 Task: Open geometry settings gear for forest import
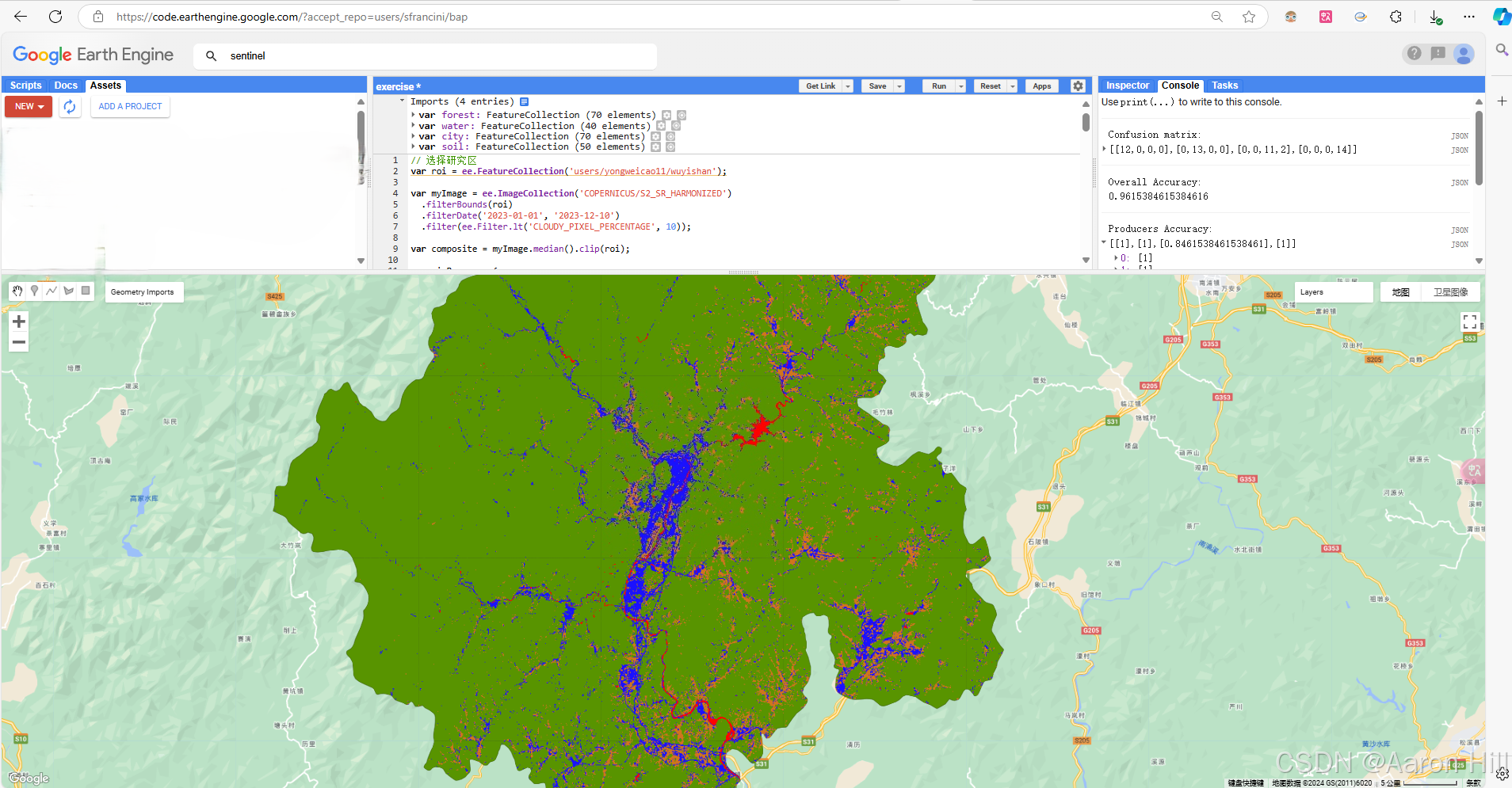pyautogui.click(x=666, y=116)
